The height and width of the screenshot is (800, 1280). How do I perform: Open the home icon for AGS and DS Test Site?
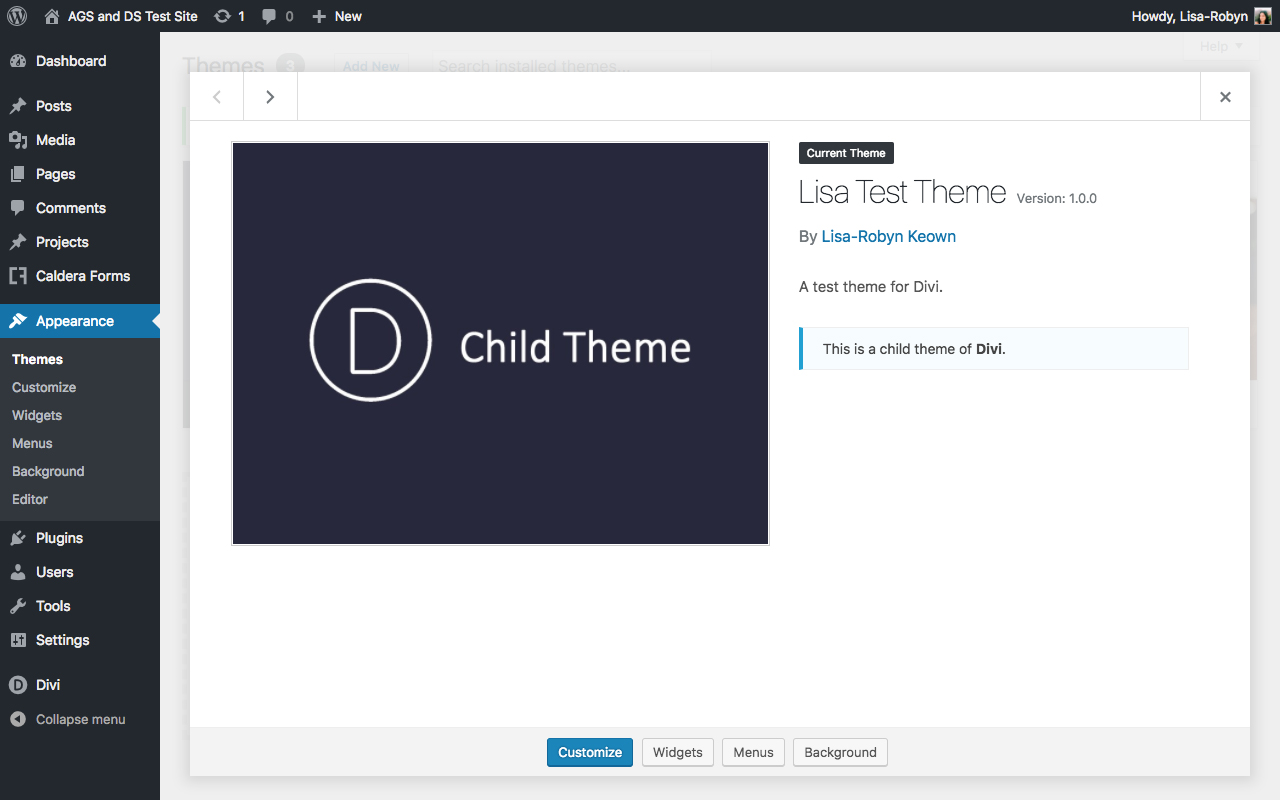[x=52, y=16]
